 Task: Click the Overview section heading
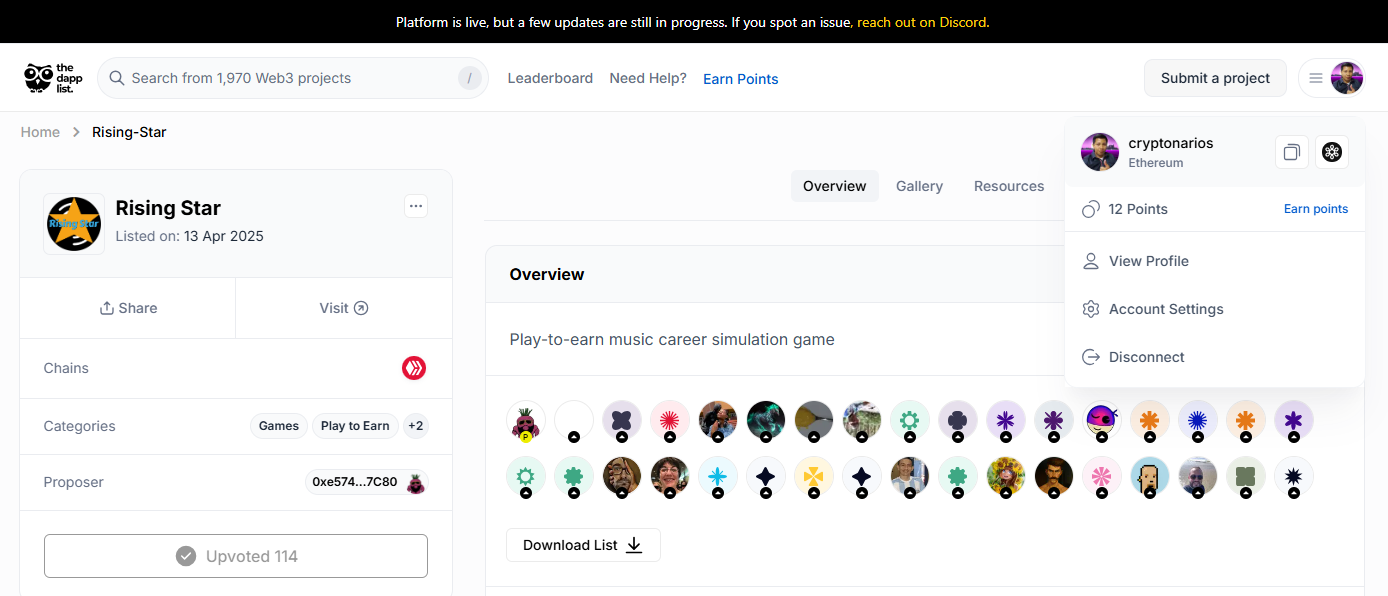(547, 274)
